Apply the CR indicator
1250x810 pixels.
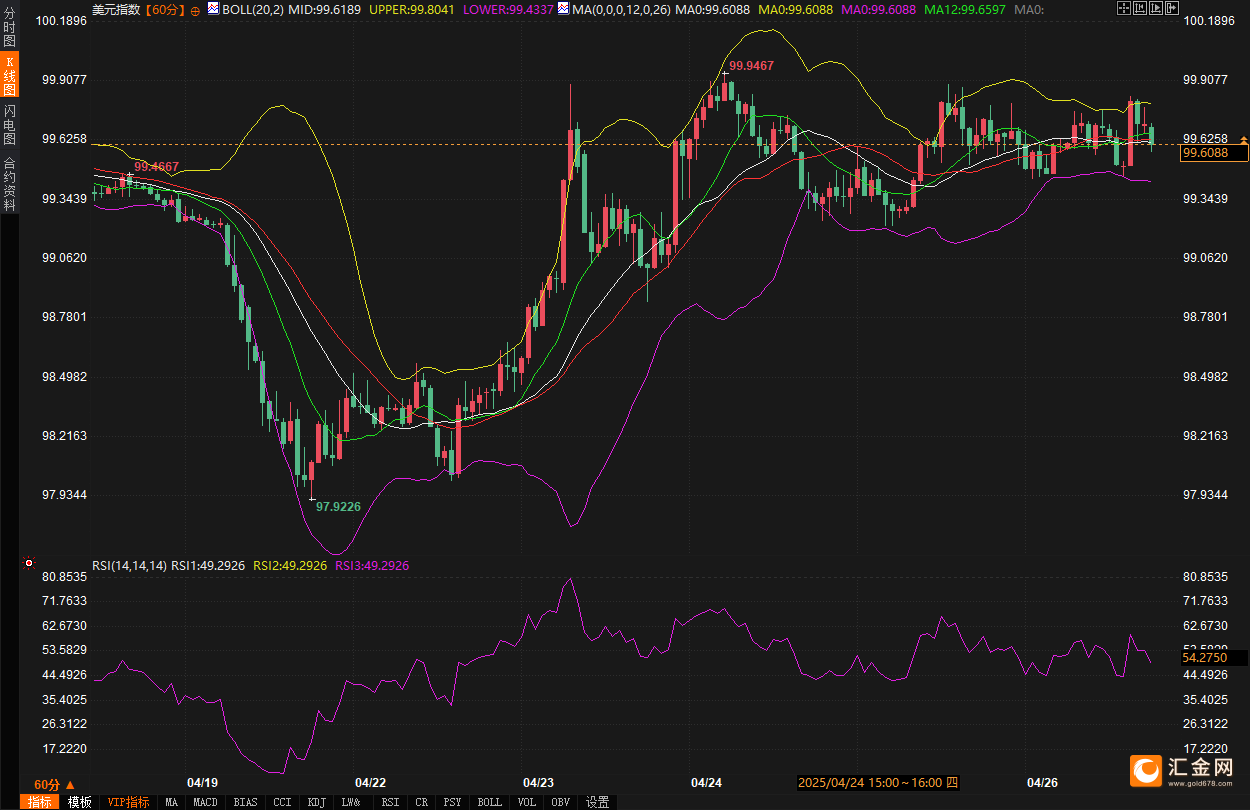(422, 802)
